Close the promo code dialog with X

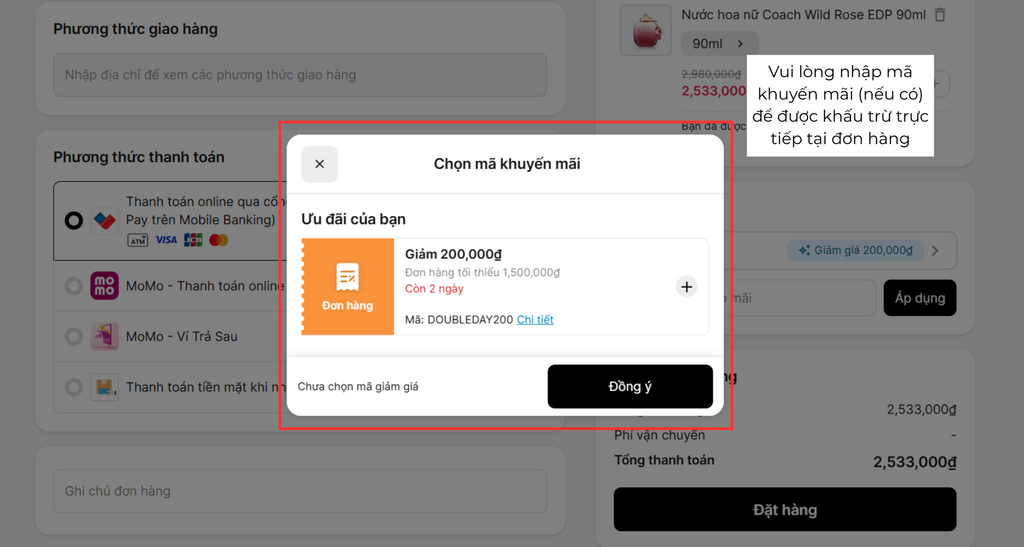[x=319, y=164]
